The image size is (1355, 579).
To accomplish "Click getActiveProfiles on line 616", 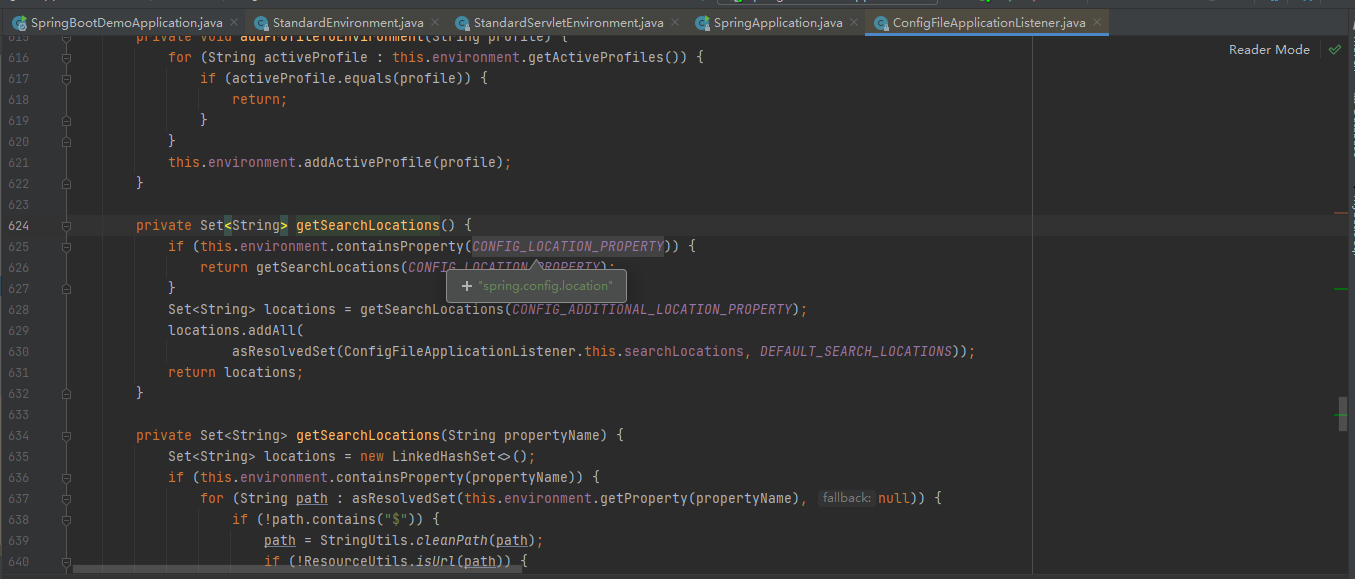I will 596,57.
